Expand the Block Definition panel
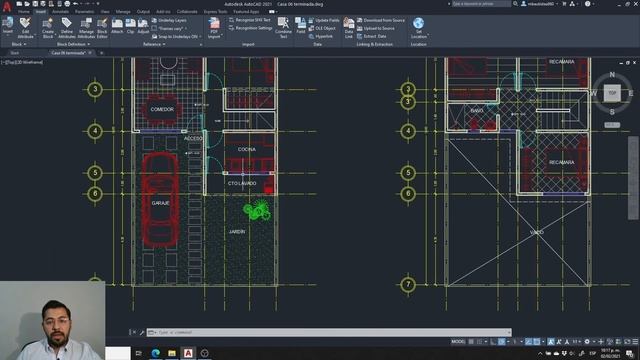 click(73, 44)
